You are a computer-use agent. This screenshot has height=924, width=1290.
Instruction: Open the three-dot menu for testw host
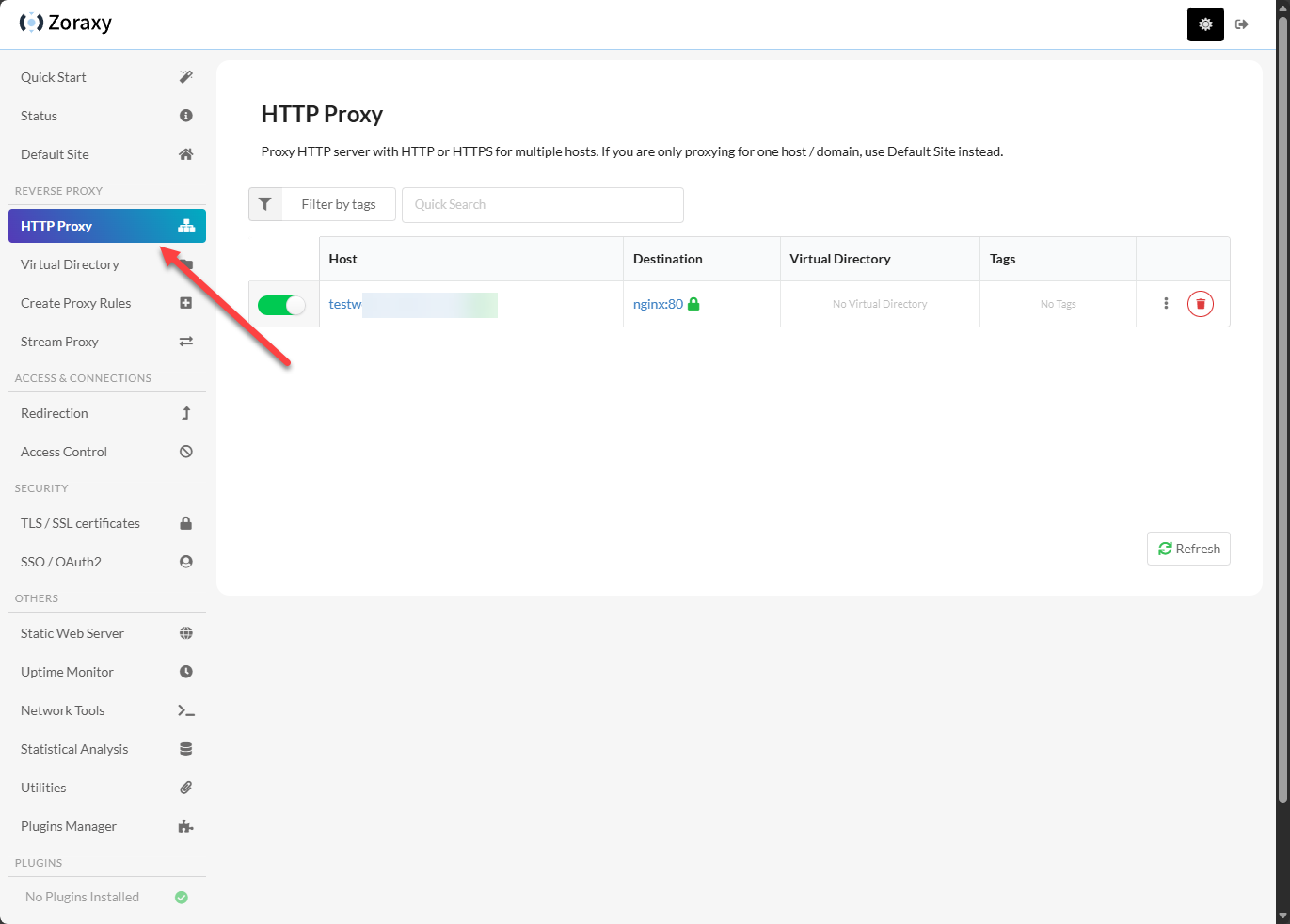pyautogui.click(x=1166, y=303)
